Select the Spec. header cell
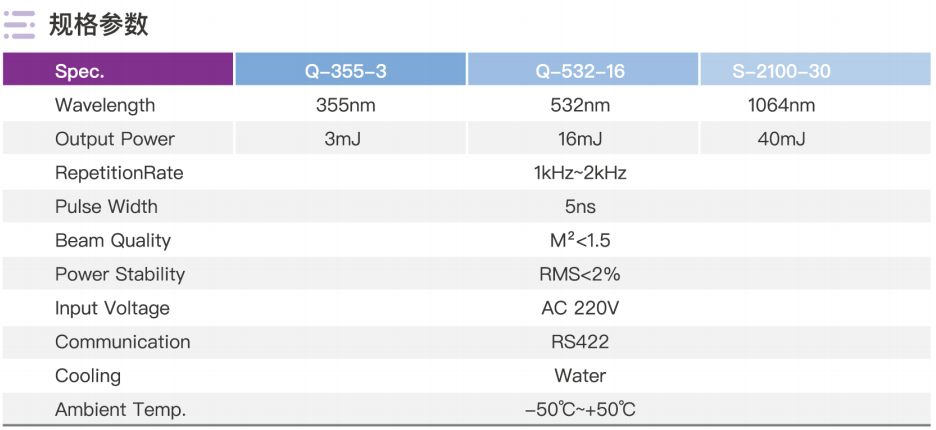Image resolution: width=936 pixels, height=430 pixels. point(118,69)
